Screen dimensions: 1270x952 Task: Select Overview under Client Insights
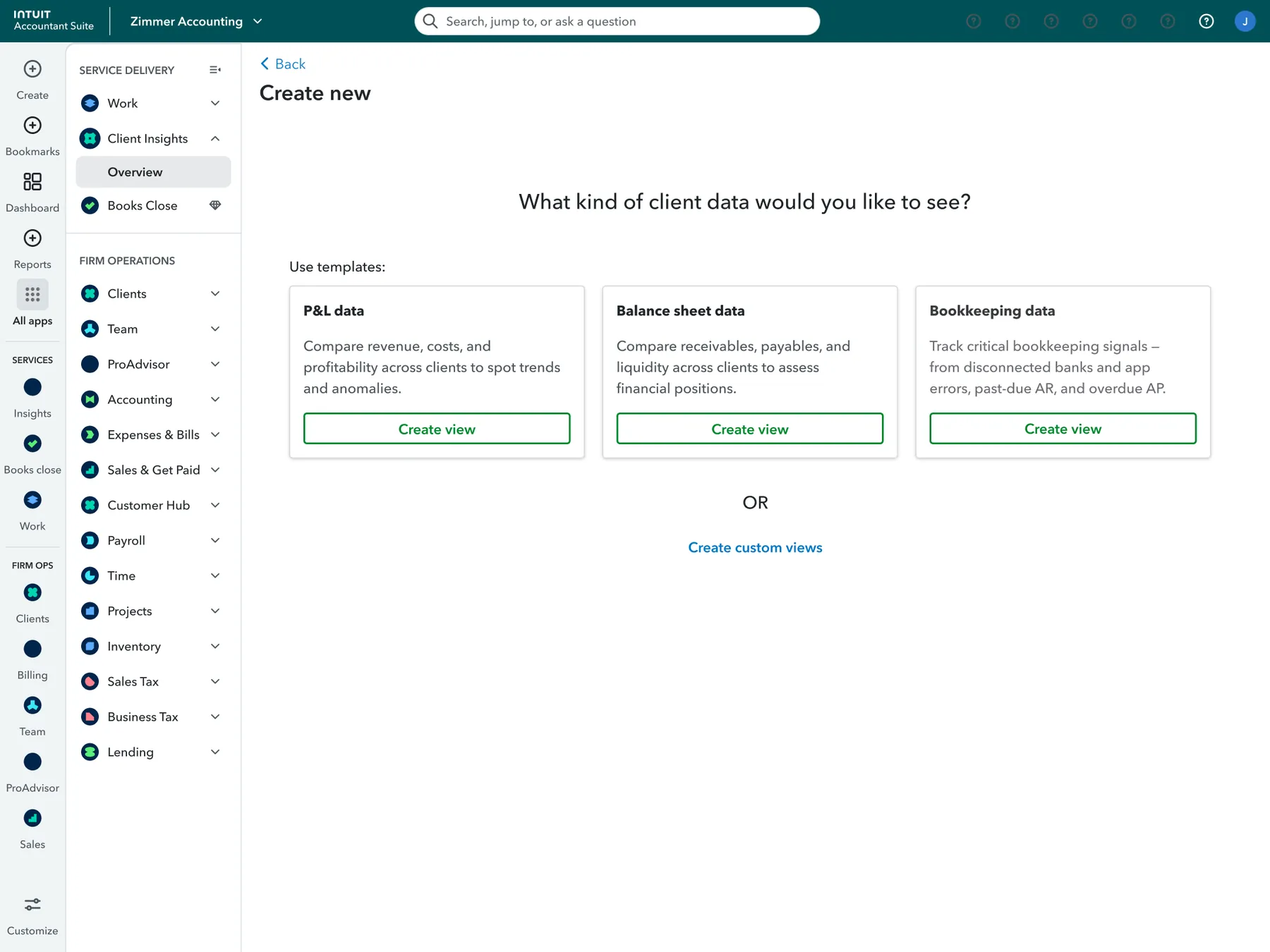(x=153, y=172)
